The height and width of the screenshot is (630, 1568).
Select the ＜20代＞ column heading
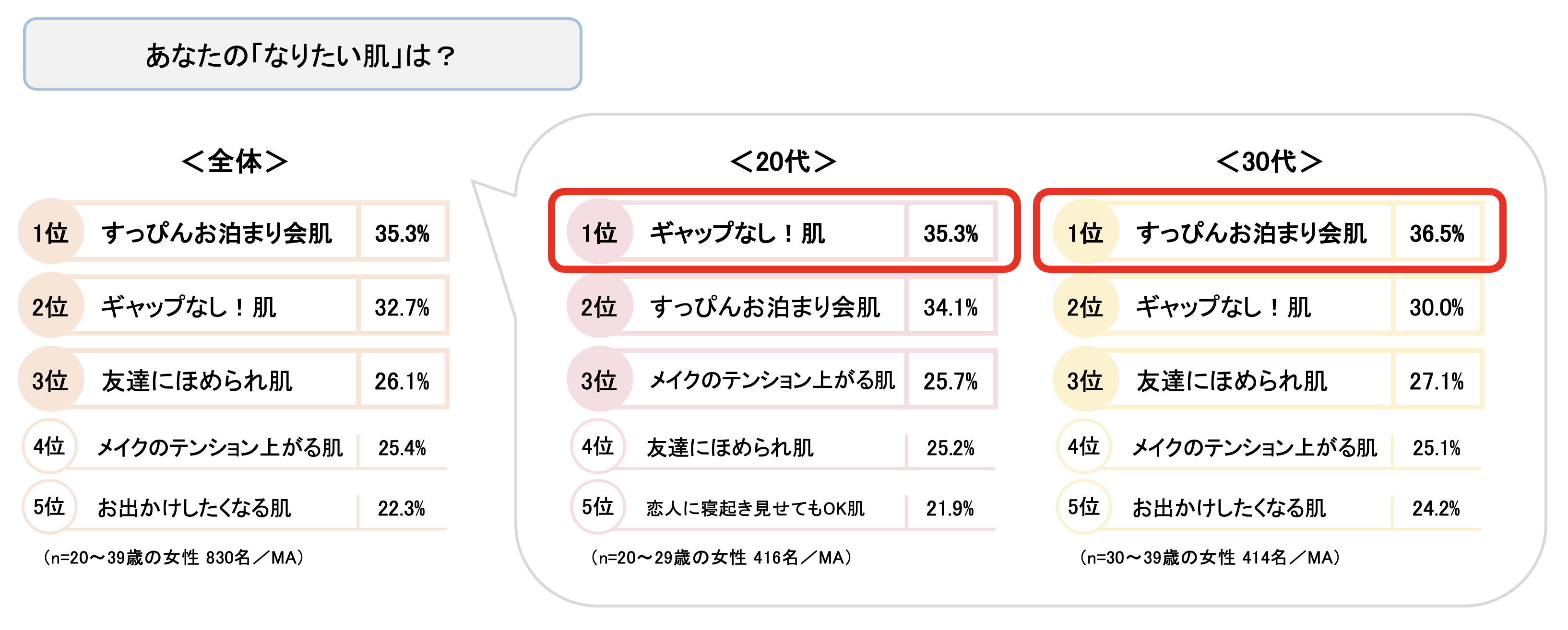pos(783,162)
